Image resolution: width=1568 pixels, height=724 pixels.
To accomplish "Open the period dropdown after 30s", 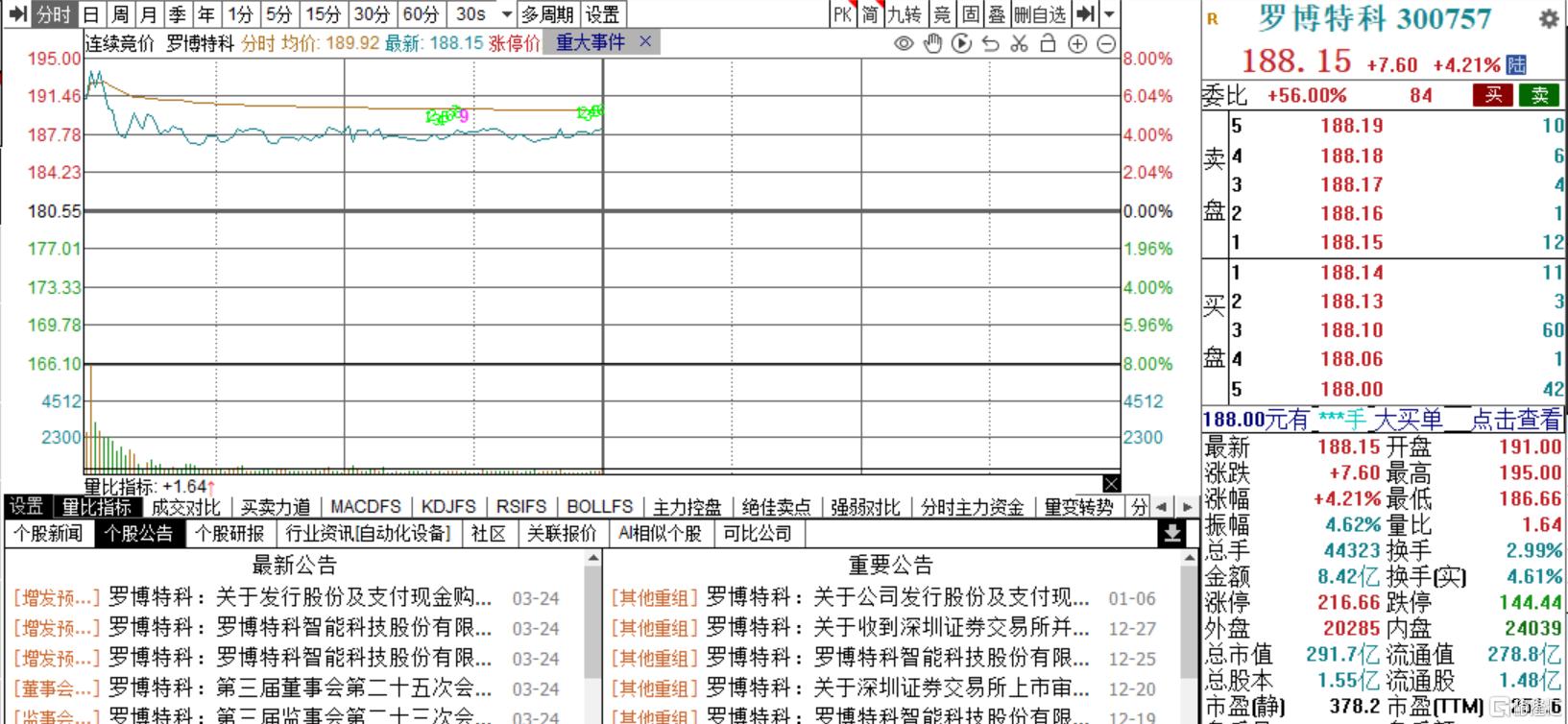I will 507,14.
